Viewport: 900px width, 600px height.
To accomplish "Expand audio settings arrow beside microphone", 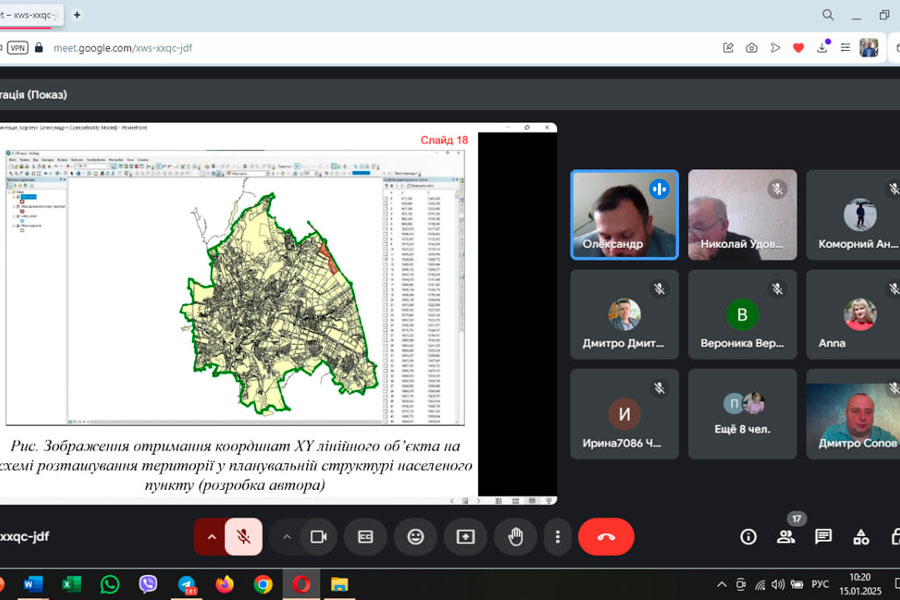I will 211,537.
